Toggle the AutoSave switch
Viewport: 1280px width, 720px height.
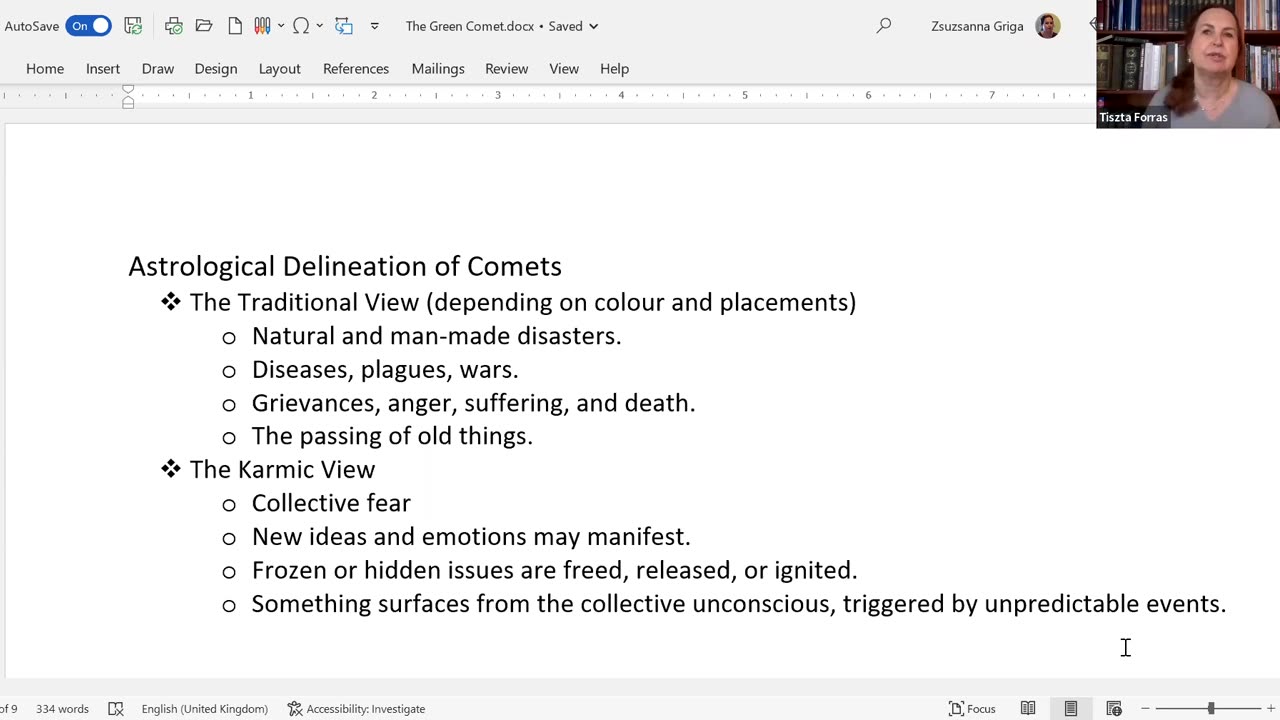[88, 26]
